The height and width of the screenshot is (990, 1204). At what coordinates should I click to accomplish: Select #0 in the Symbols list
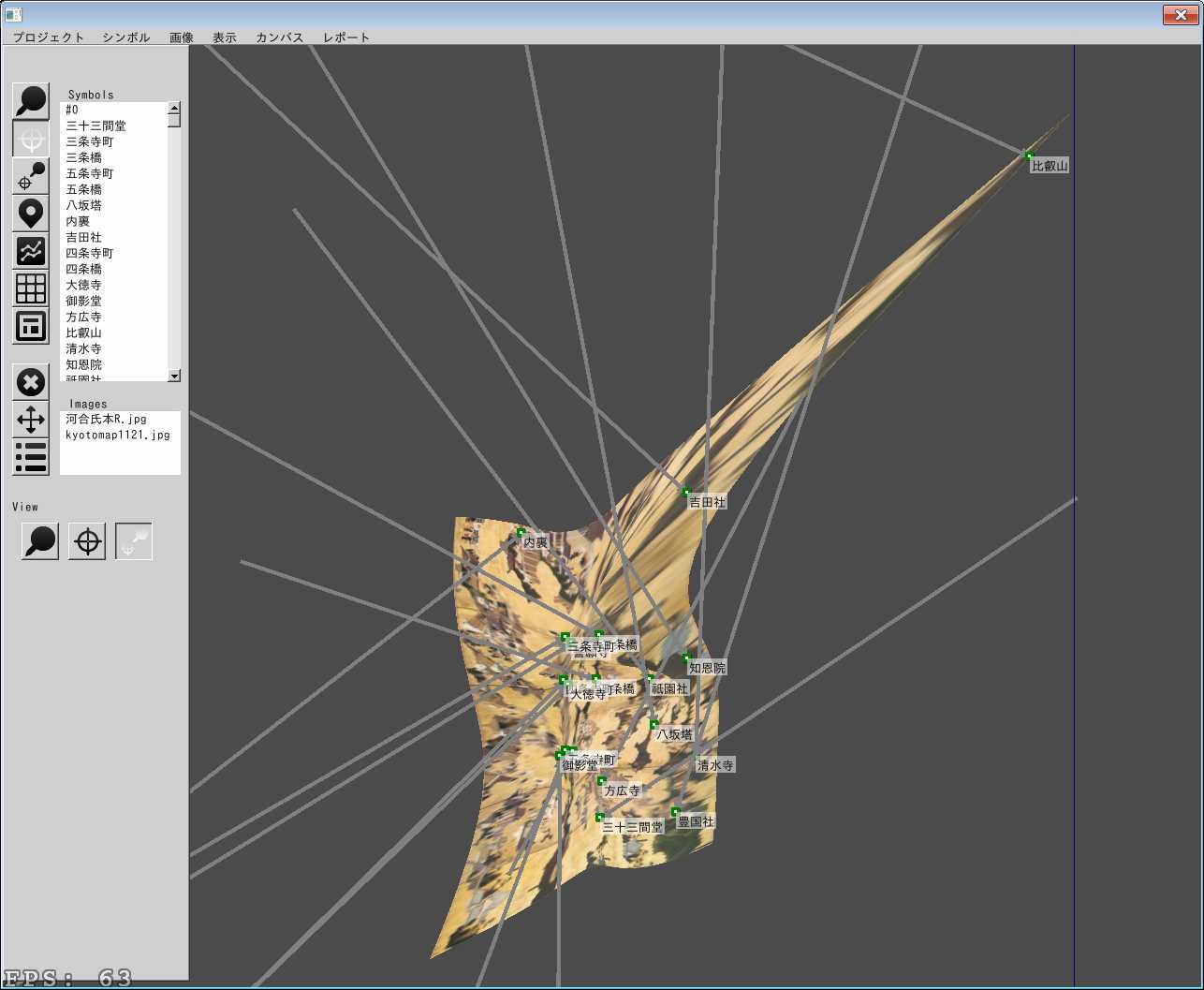point(114,110)
